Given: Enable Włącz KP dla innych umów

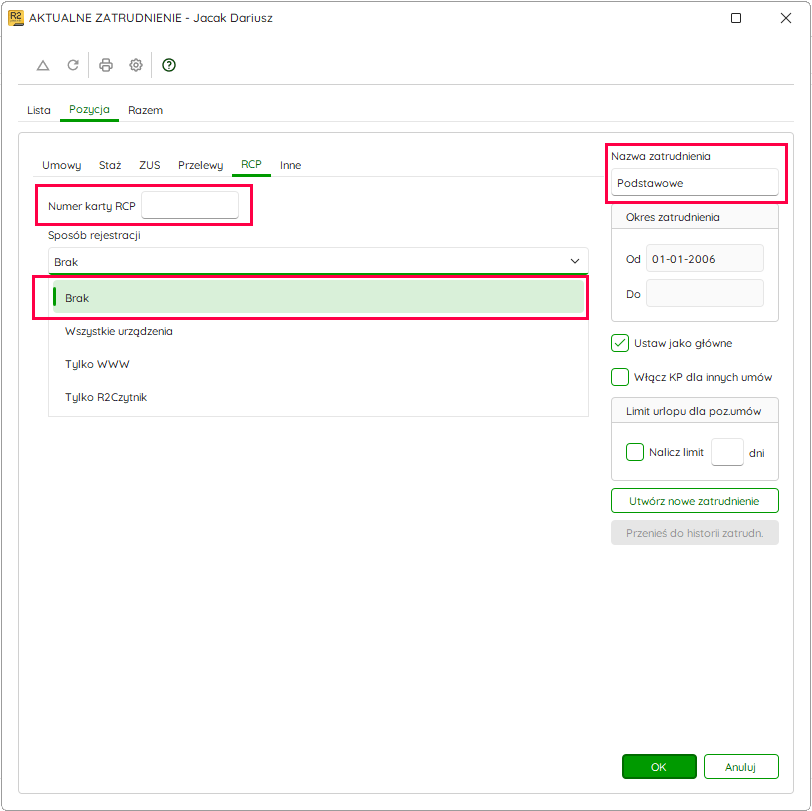Looking at the screenshot, I should tap(620, 377).
